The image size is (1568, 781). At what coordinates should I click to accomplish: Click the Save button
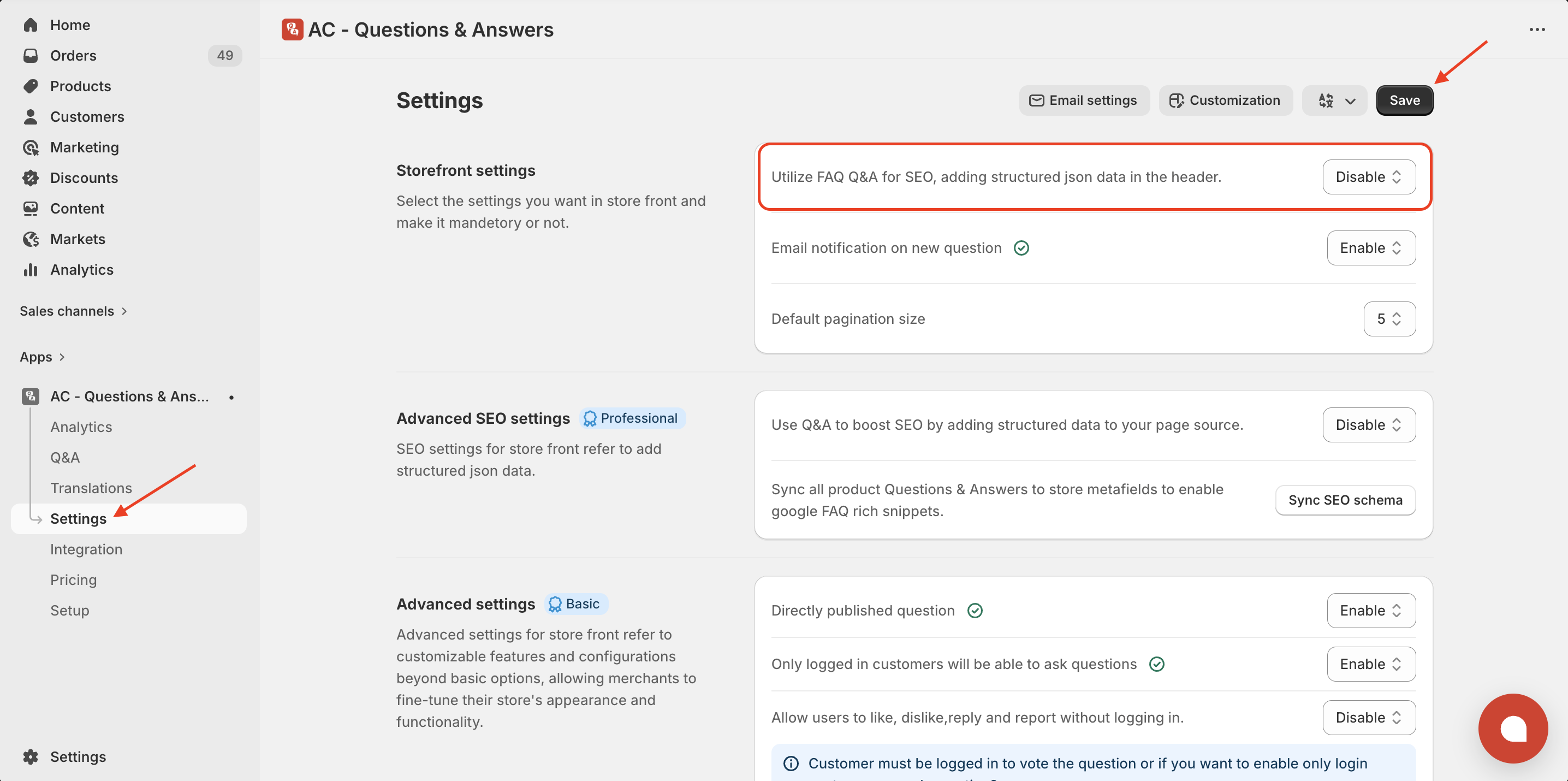1404,100
